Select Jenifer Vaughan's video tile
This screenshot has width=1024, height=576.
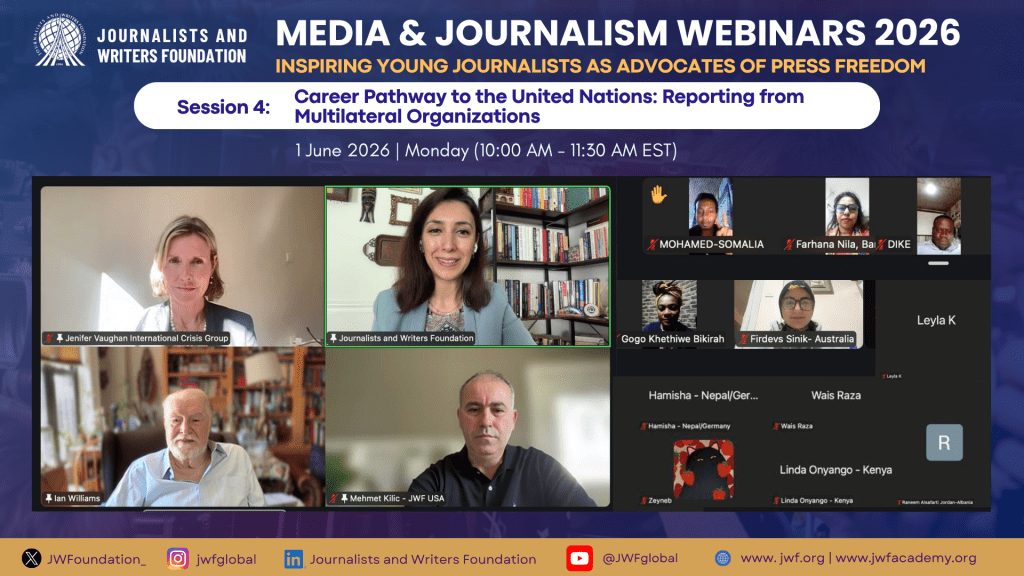(183, 266)
